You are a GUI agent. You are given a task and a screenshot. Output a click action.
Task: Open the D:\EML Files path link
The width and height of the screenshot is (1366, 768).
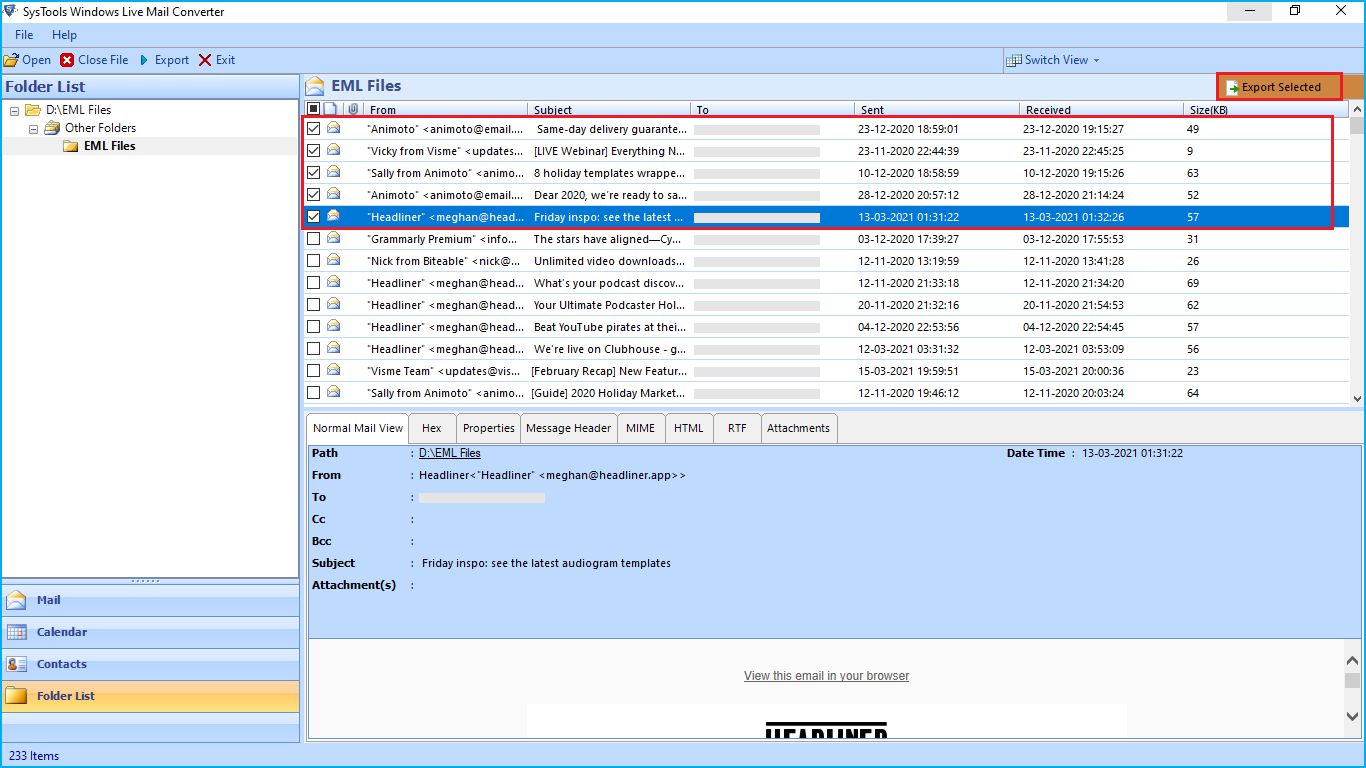click(449, 453)
